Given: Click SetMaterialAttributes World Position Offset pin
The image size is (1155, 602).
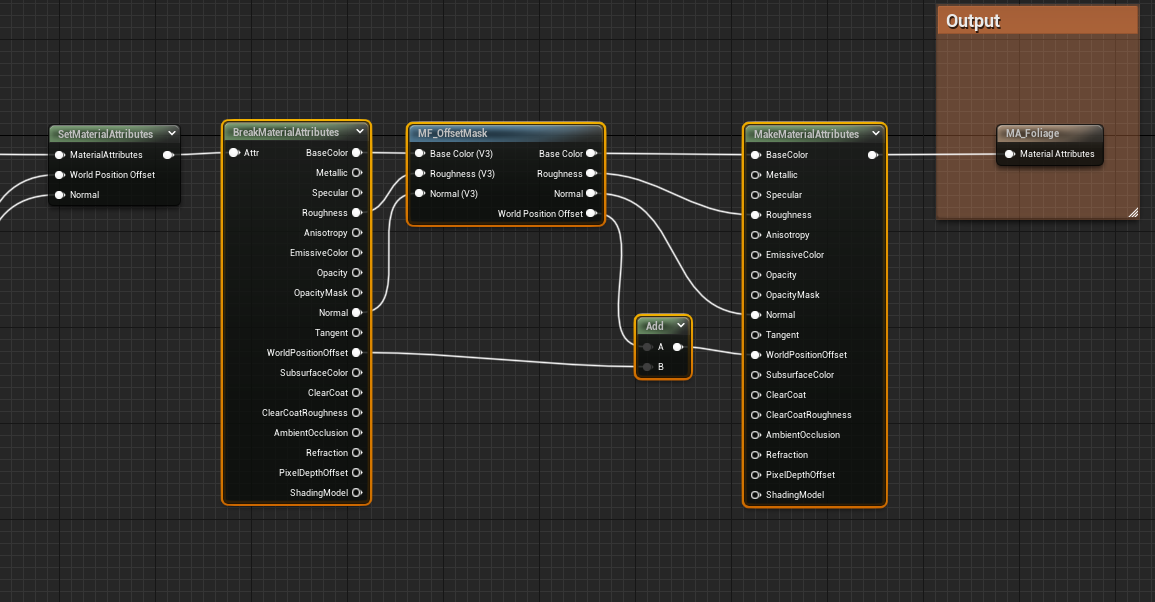Looking at the screenshot, I should point(60,175).
